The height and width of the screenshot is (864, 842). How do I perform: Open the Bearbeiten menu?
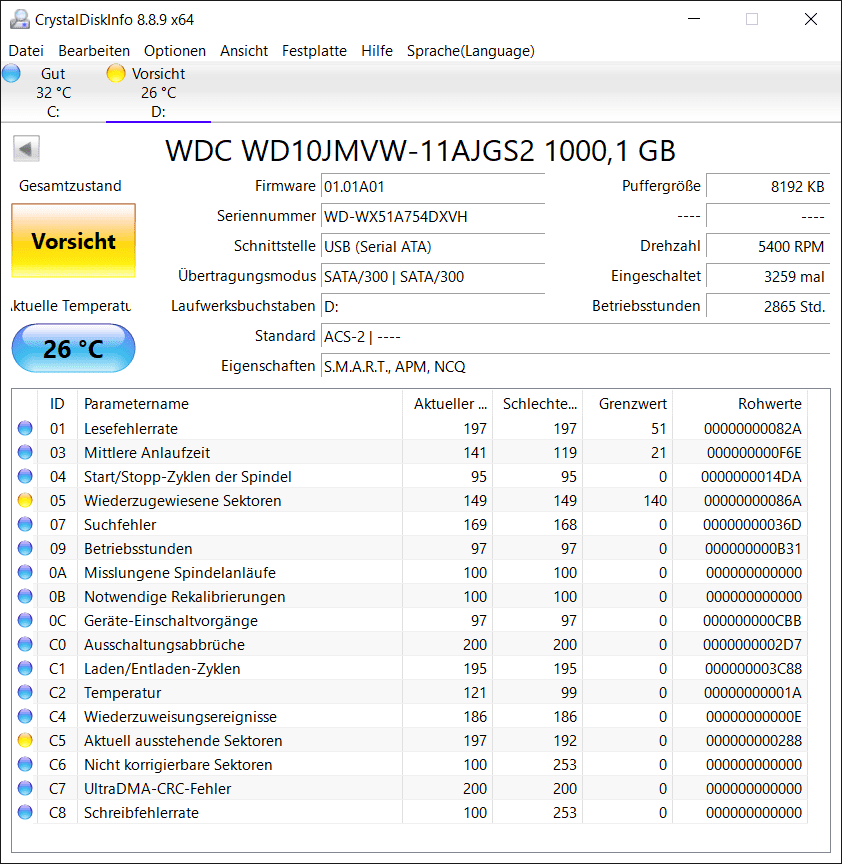pyautogui.click(x=94, y=51)
